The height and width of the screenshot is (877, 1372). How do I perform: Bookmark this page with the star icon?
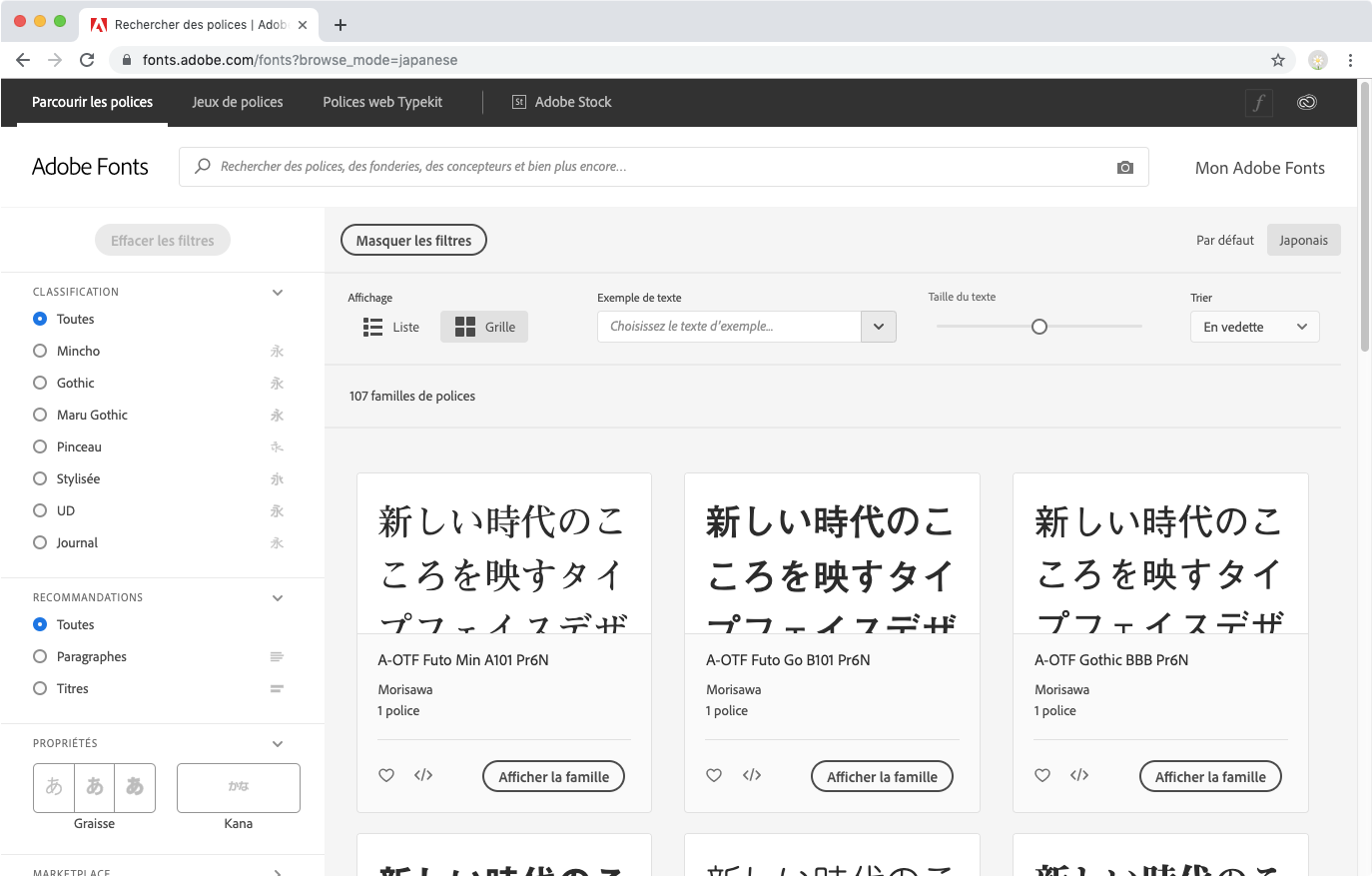point(1278,60)
